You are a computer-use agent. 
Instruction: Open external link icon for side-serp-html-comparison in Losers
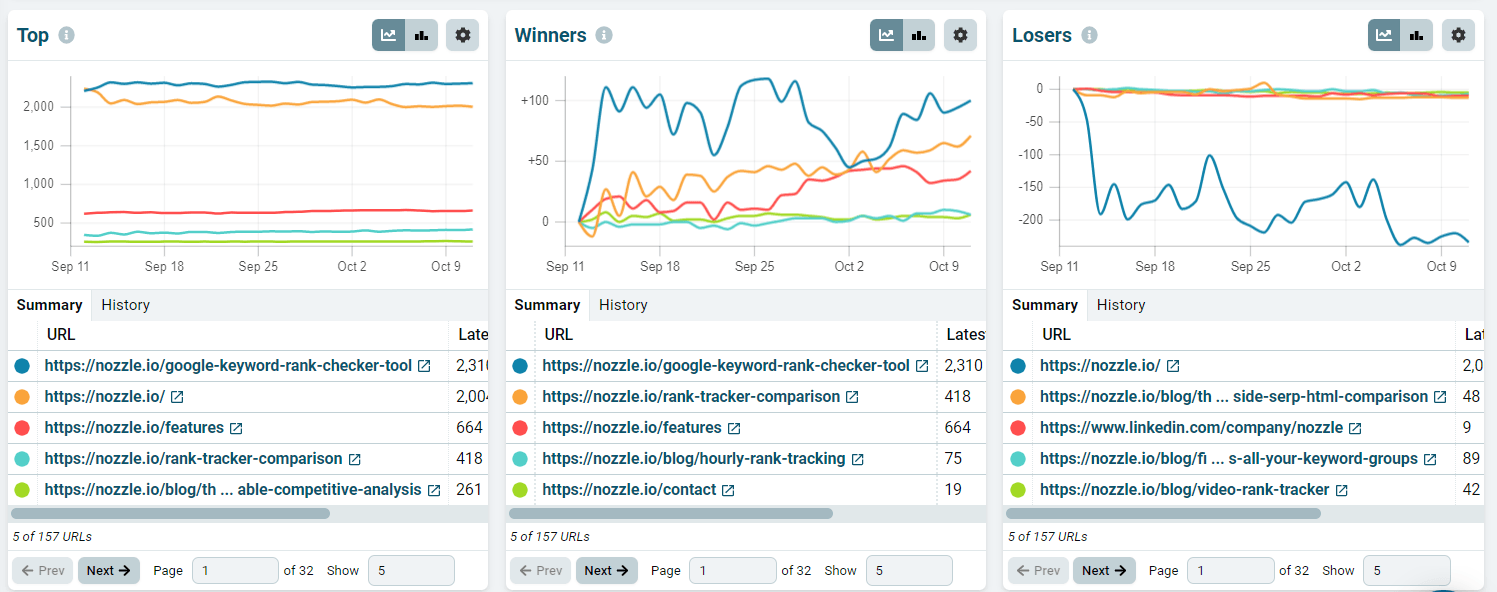[x=1440, y=397]
